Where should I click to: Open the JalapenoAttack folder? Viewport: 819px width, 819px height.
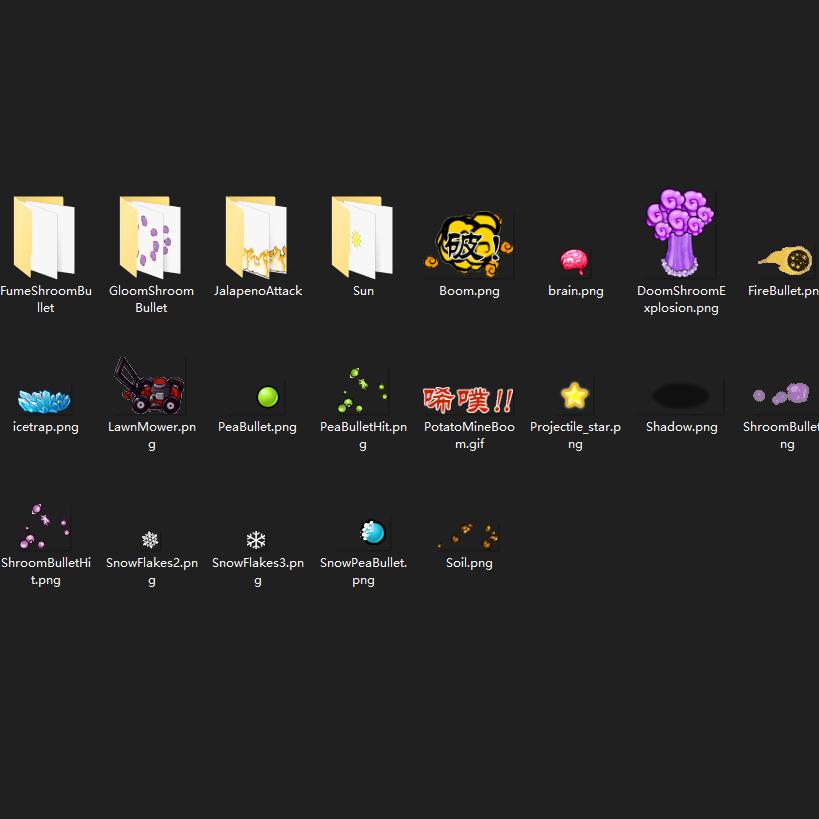256,237
